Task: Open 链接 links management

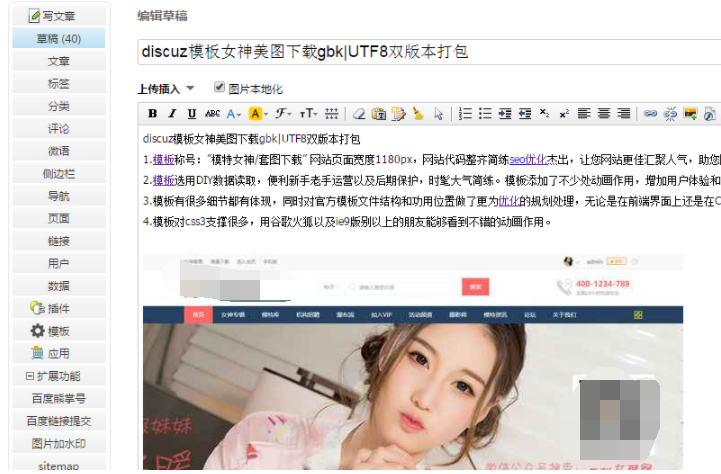Action: tap(59, 241)
